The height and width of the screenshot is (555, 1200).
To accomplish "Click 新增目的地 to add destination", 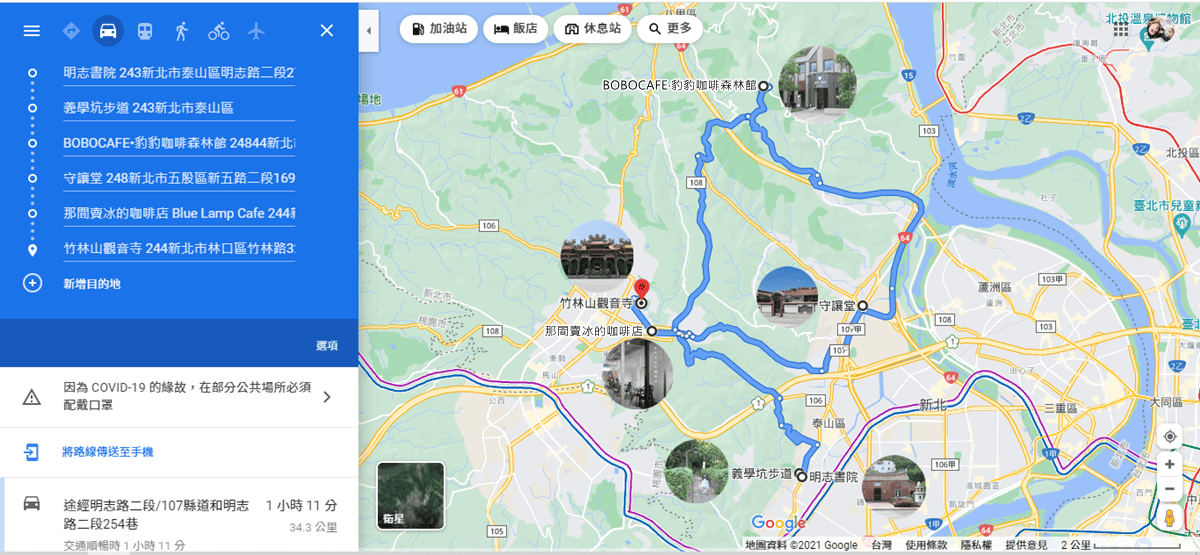I will tap(92, 284).
